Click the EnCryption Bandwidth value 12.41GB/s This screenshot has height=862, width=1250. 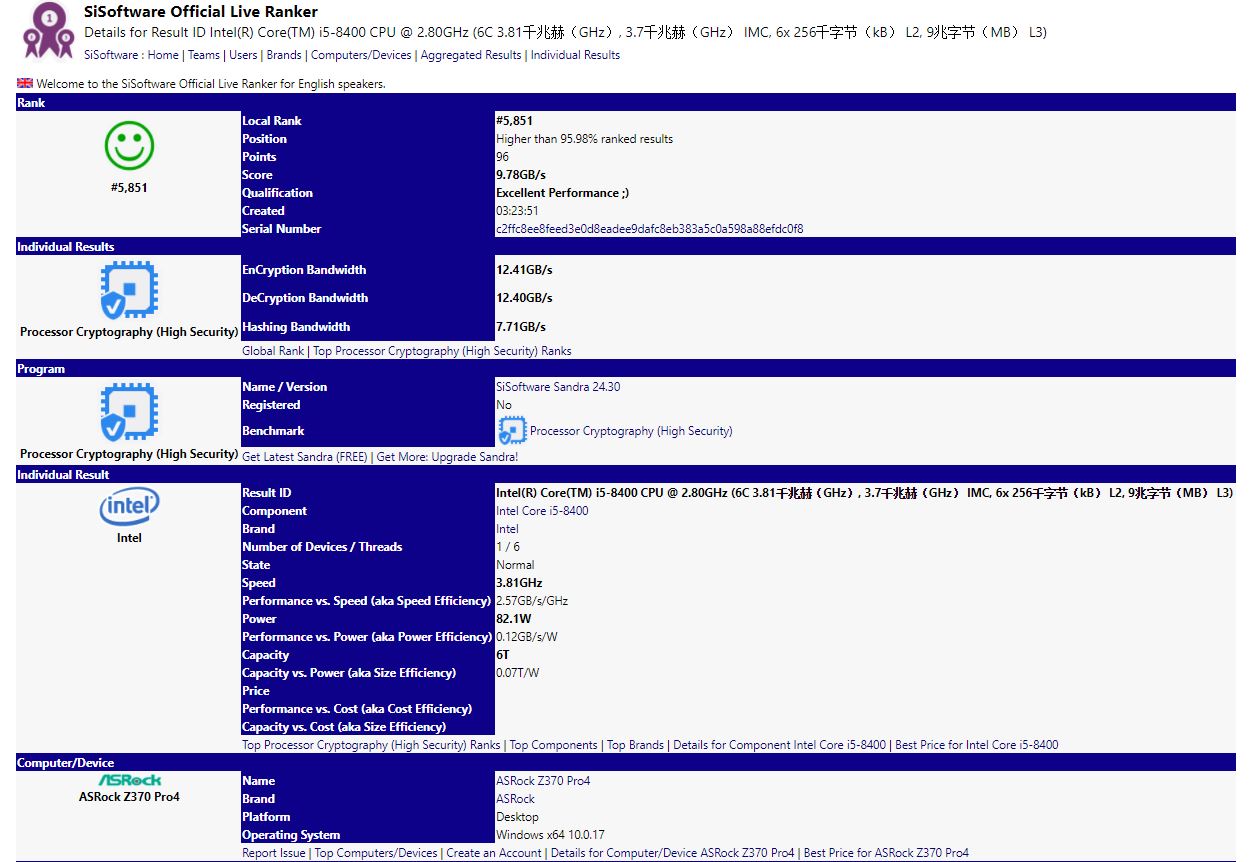[x=524, y=270]
